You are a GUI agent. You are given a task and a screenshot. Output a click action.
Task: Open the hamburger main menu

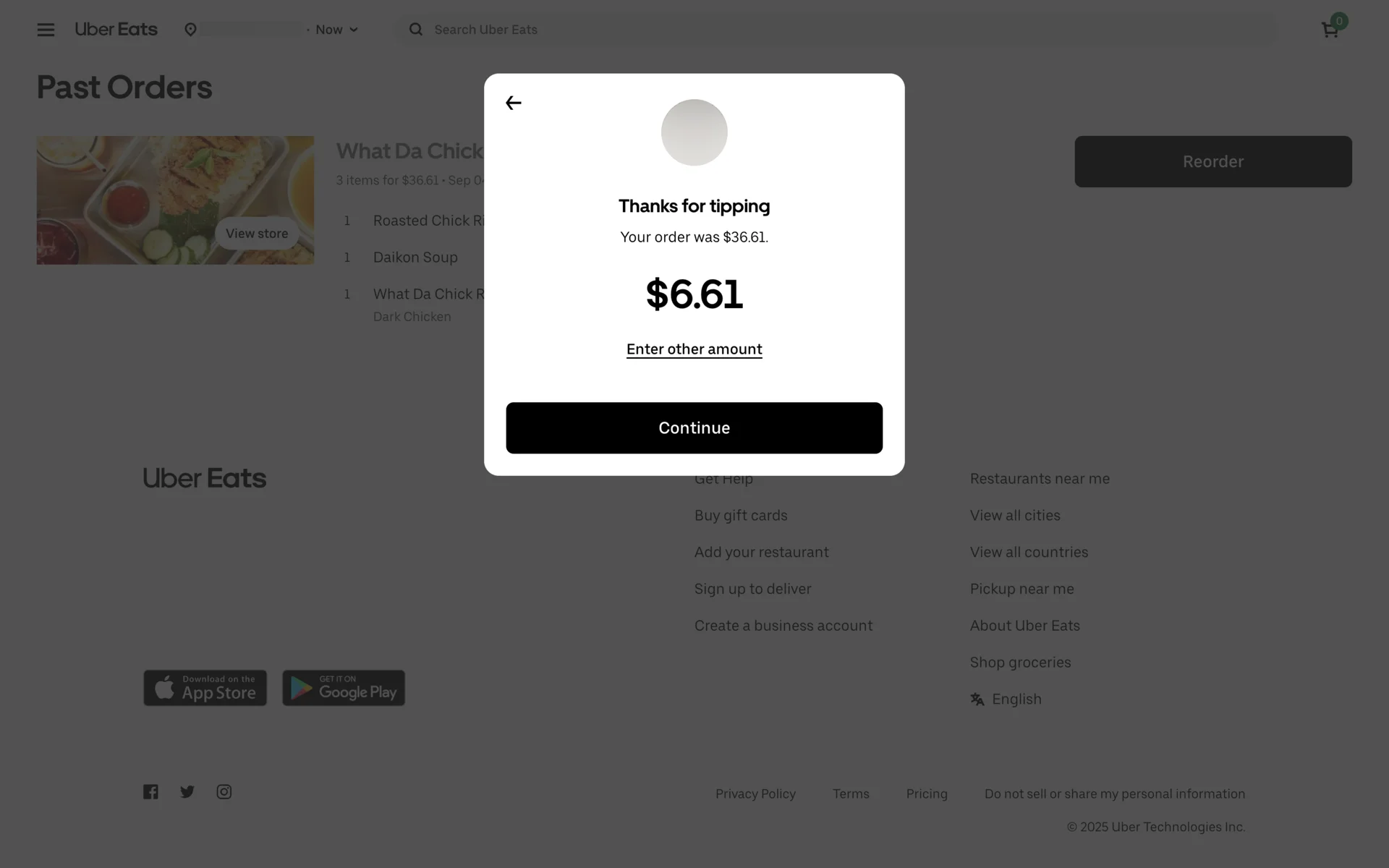(x=46, y=30)
